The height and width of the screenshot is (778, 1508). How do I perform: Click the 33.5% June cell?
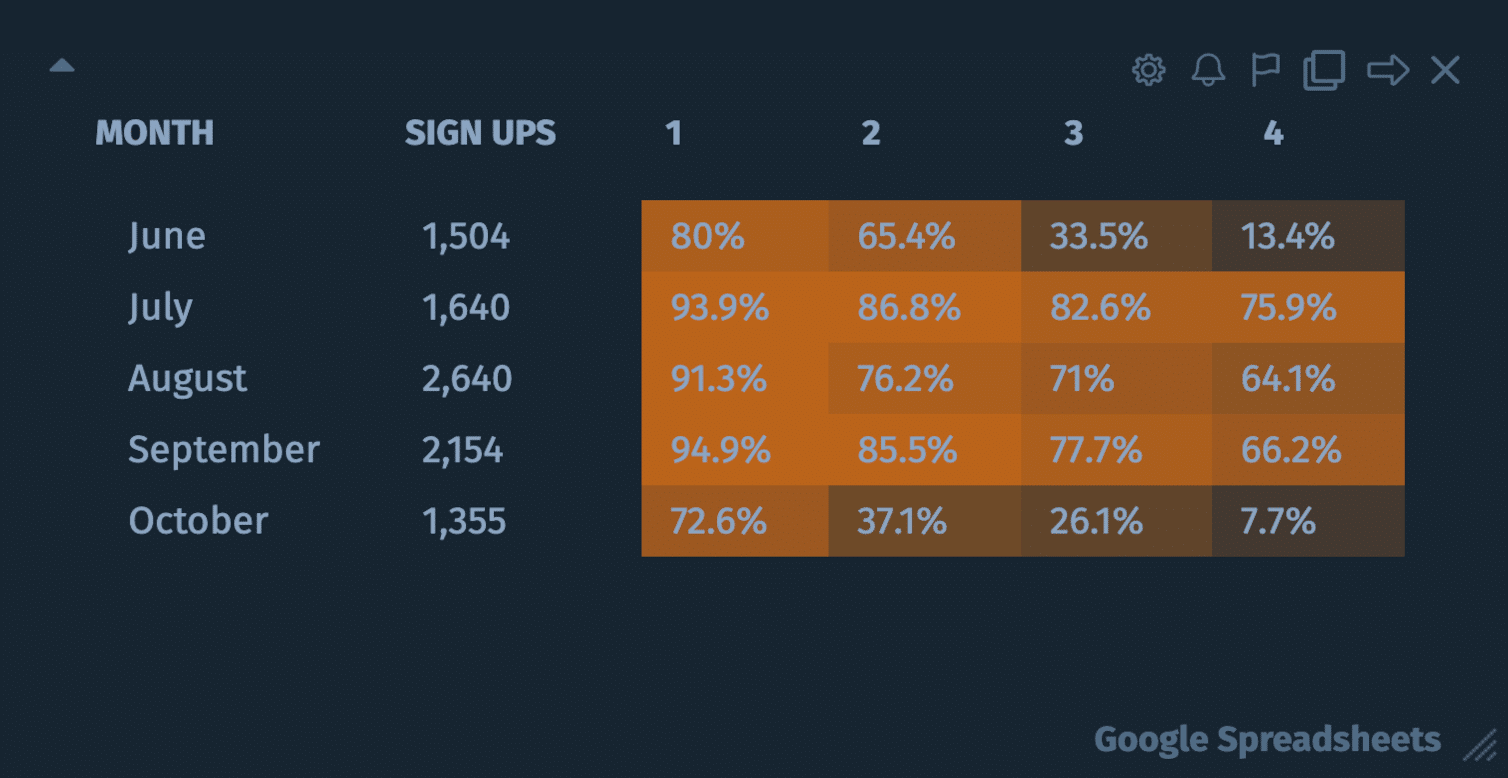coord(1116,236)
